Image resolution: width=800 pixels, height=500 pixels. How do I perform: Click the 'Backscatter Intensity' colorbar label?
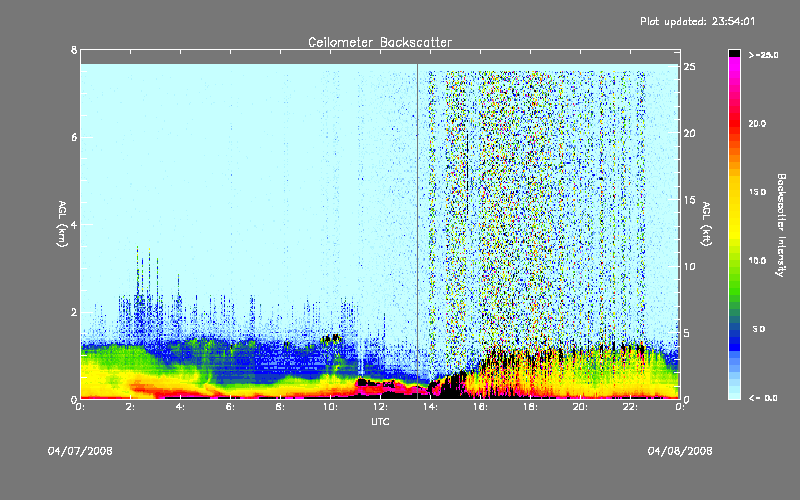781,225
